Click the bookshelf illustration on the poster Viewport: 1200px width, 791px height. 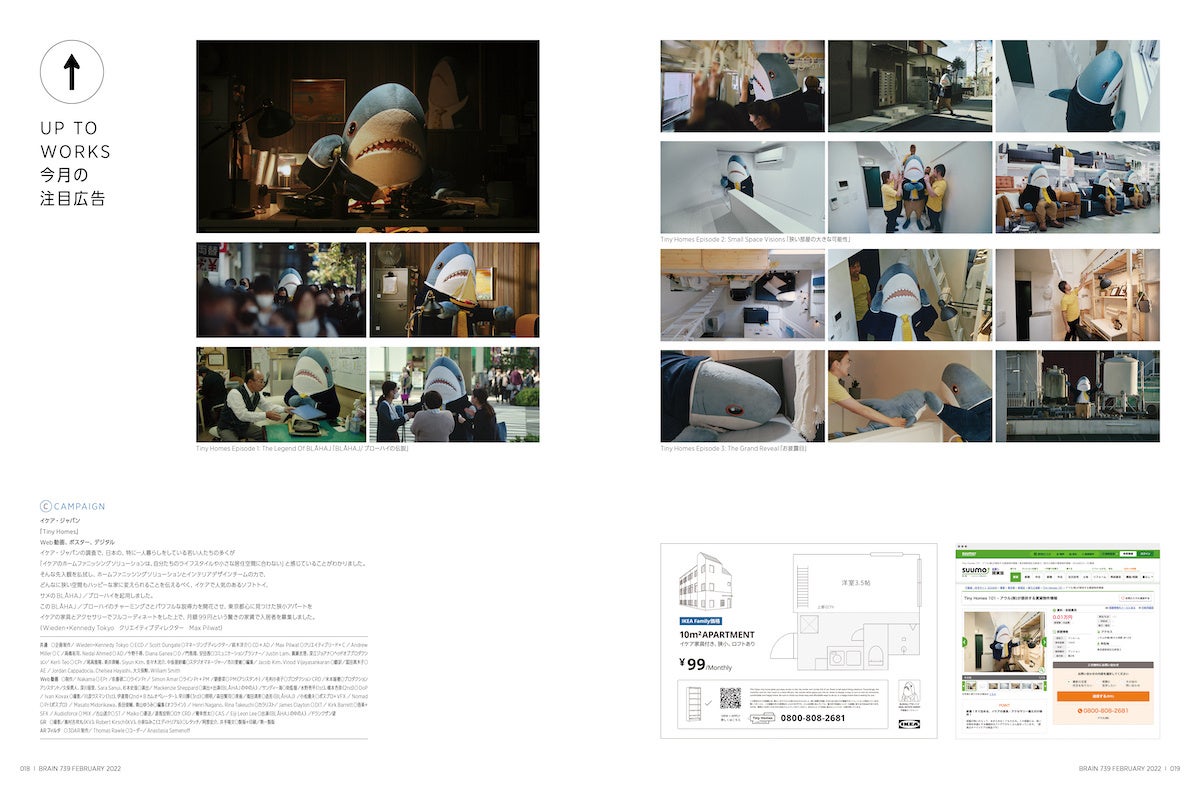coord(694,703)
